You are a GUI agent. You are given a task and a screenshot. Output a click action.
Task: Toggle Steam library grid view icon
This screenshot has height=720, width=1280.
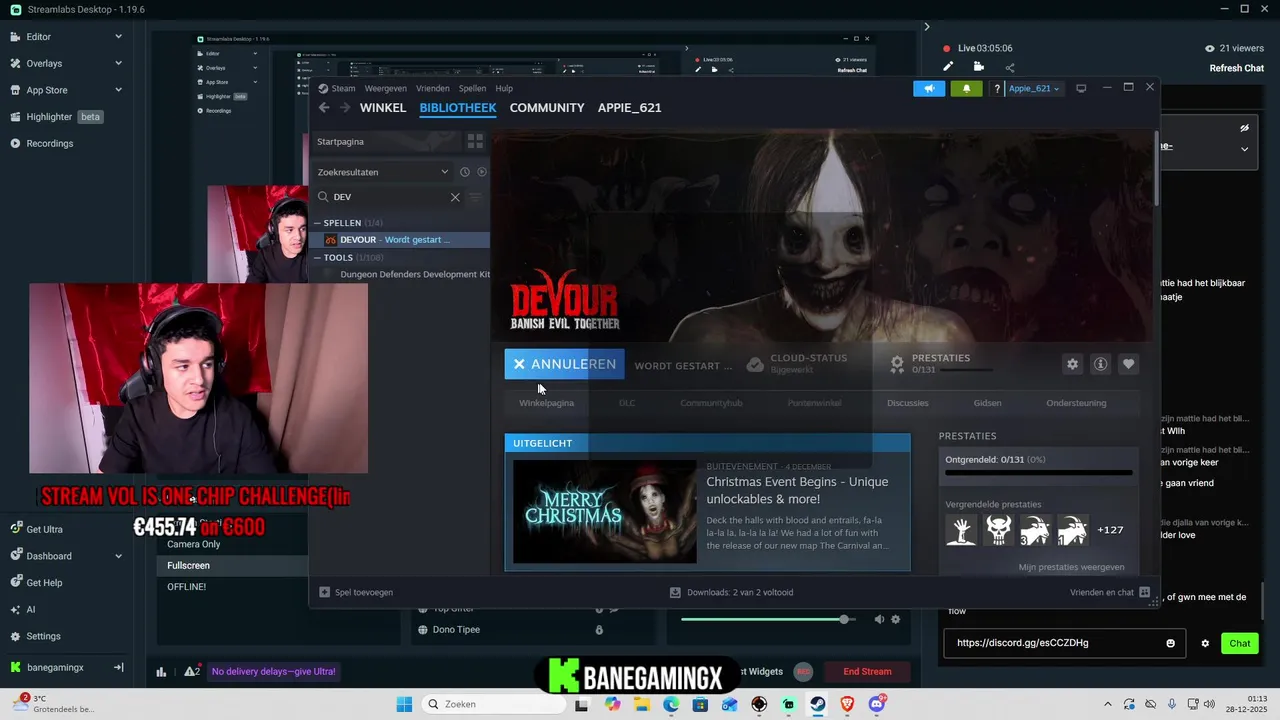tap(475, 141)
